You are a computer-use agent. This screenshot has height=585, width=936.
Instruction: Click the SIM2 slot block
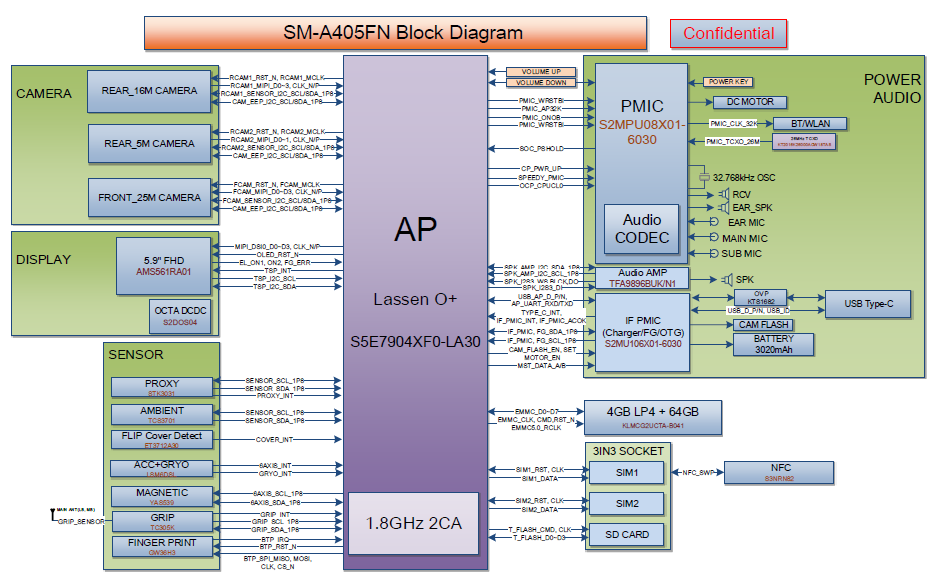(x=626, y=504)
